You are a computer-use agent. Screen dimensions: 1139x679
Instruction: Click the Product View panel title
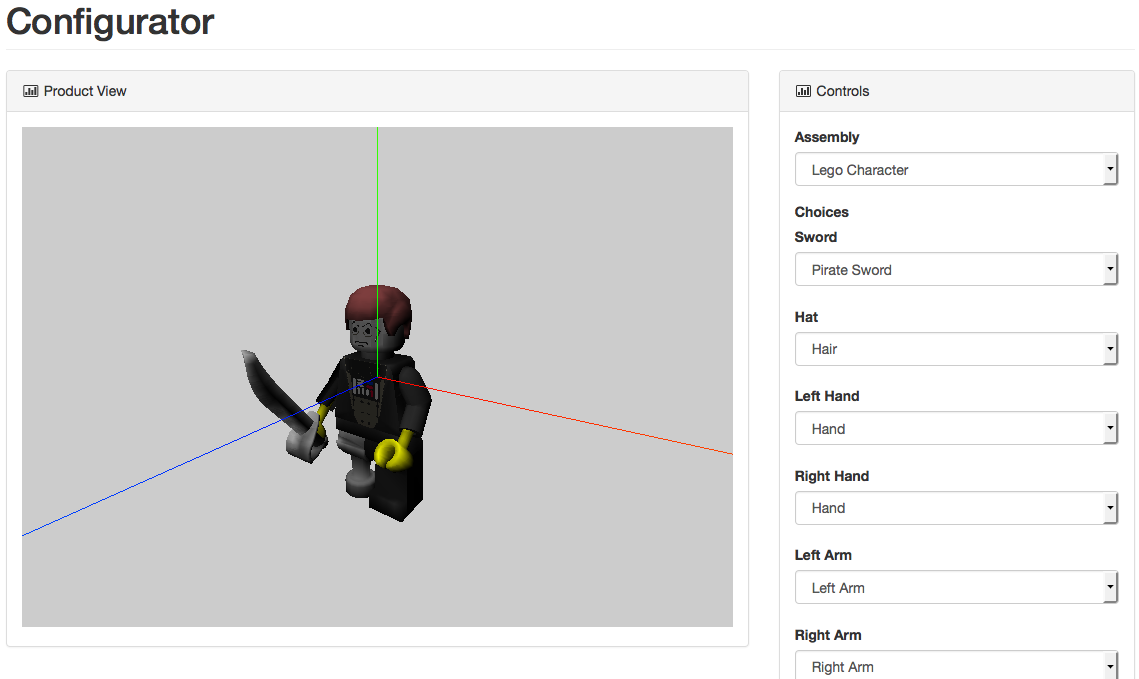click(x=85, y=91)
